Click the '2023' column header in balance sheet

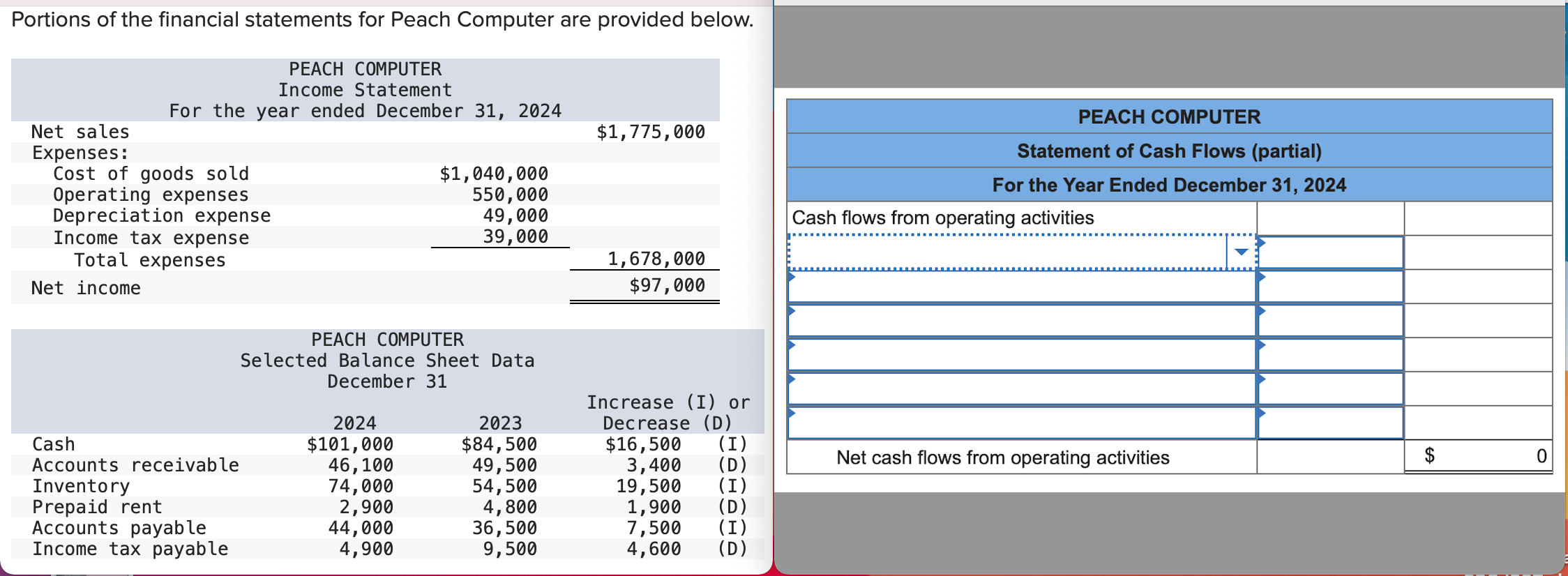tap(500, 423)
